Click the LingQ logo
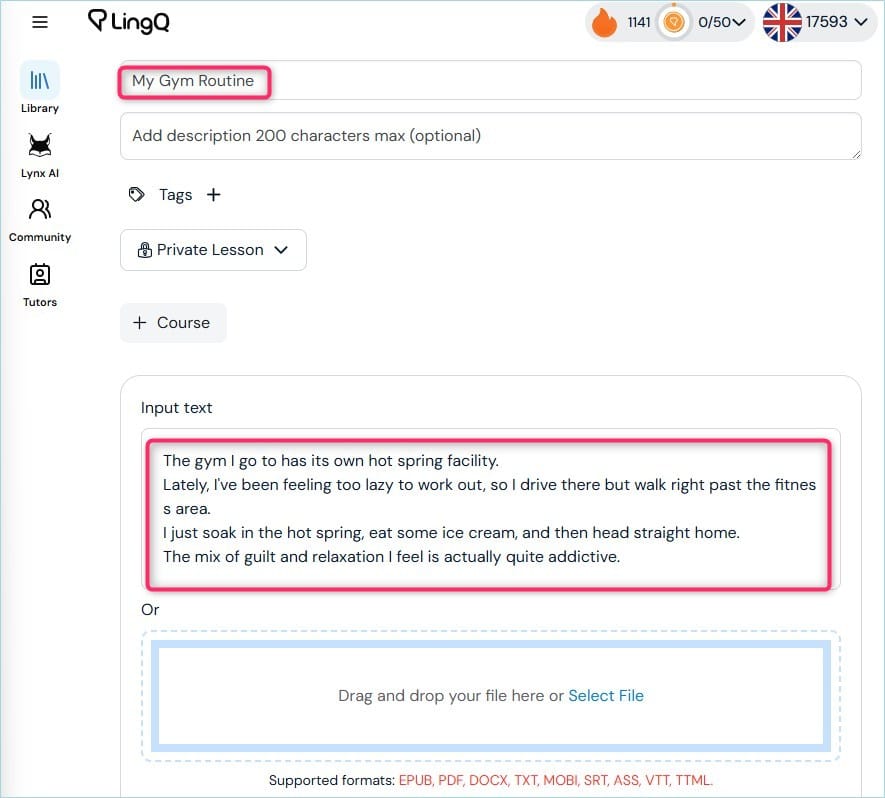 point(128,21)
